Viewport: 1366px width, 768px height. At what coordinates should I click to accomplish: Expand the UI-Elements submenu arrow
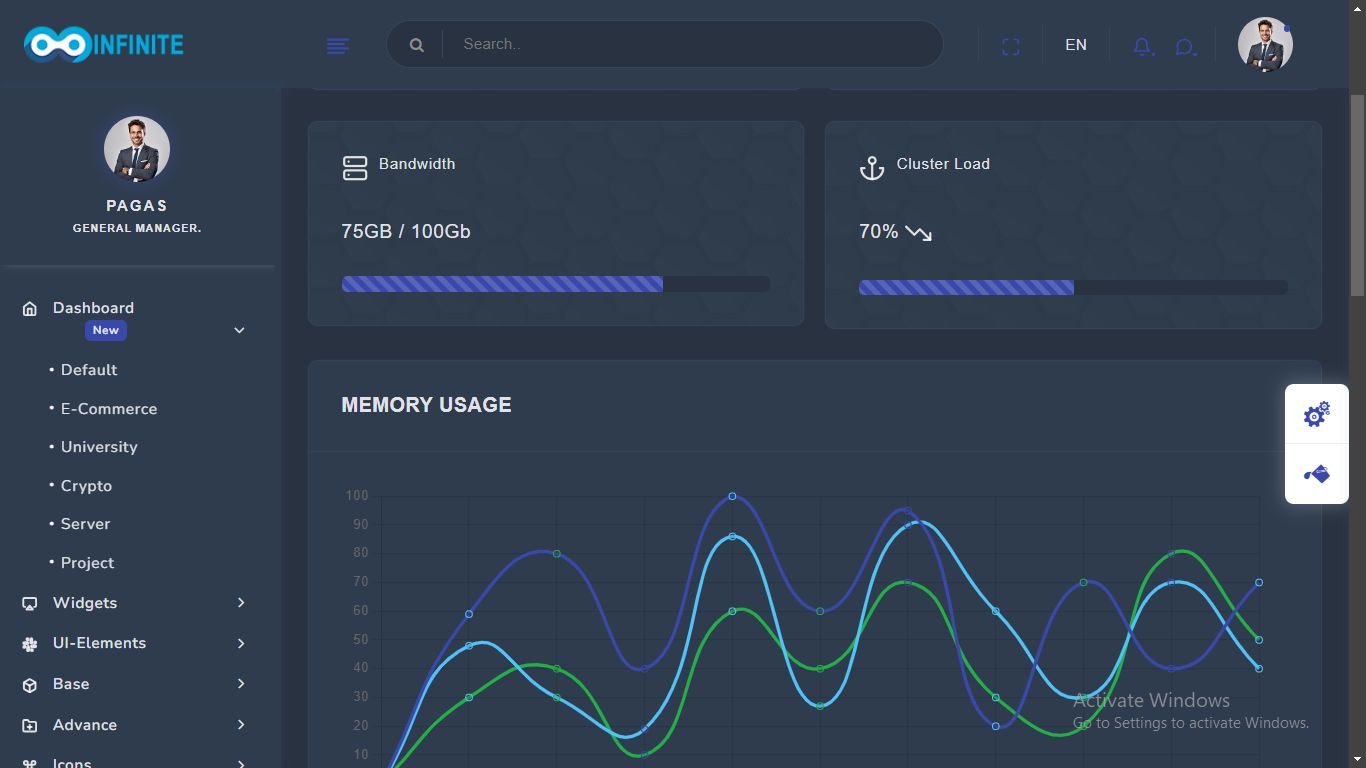pos(241,643)
